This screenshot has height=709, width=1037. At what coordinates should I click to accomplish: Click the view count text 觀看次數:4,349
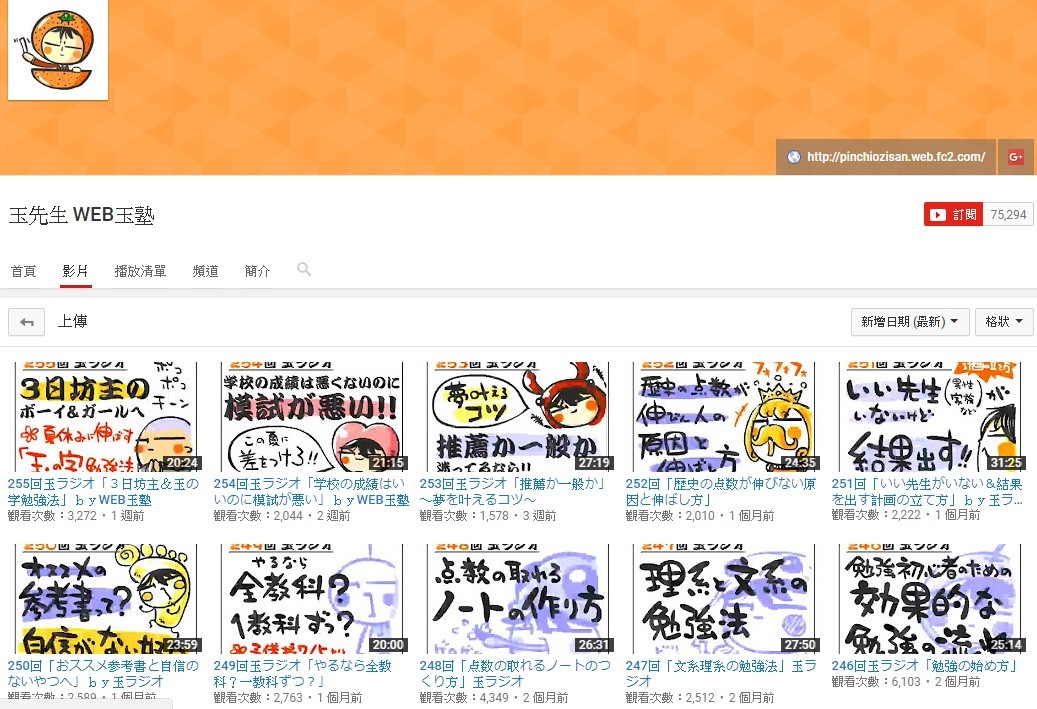(464, 698)
